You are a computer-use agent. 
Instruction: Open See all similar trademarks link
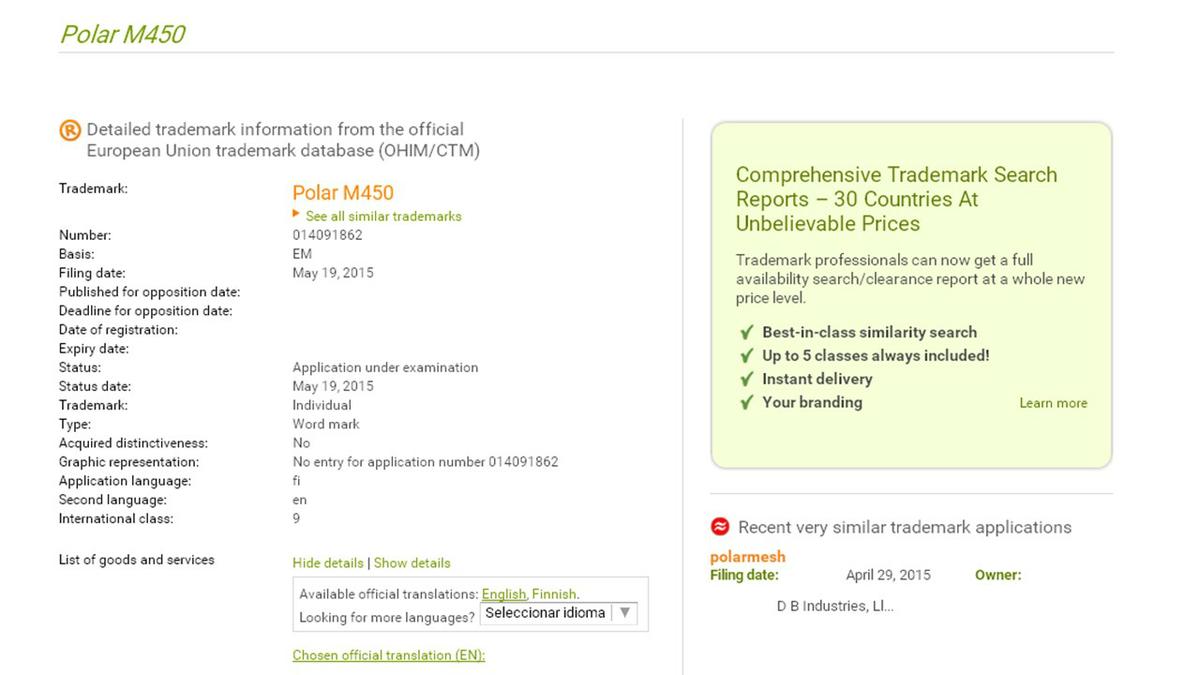click(x=383, y=216)
